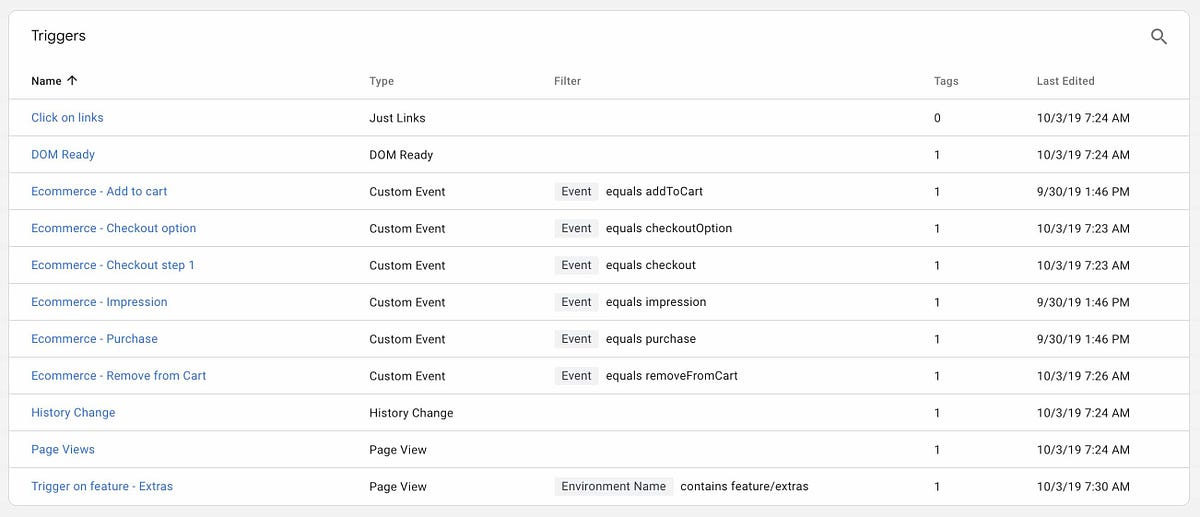1200x517 pixels.
Task: Open Ecommerce - Checkout option trigger
Action: (114, 228)
